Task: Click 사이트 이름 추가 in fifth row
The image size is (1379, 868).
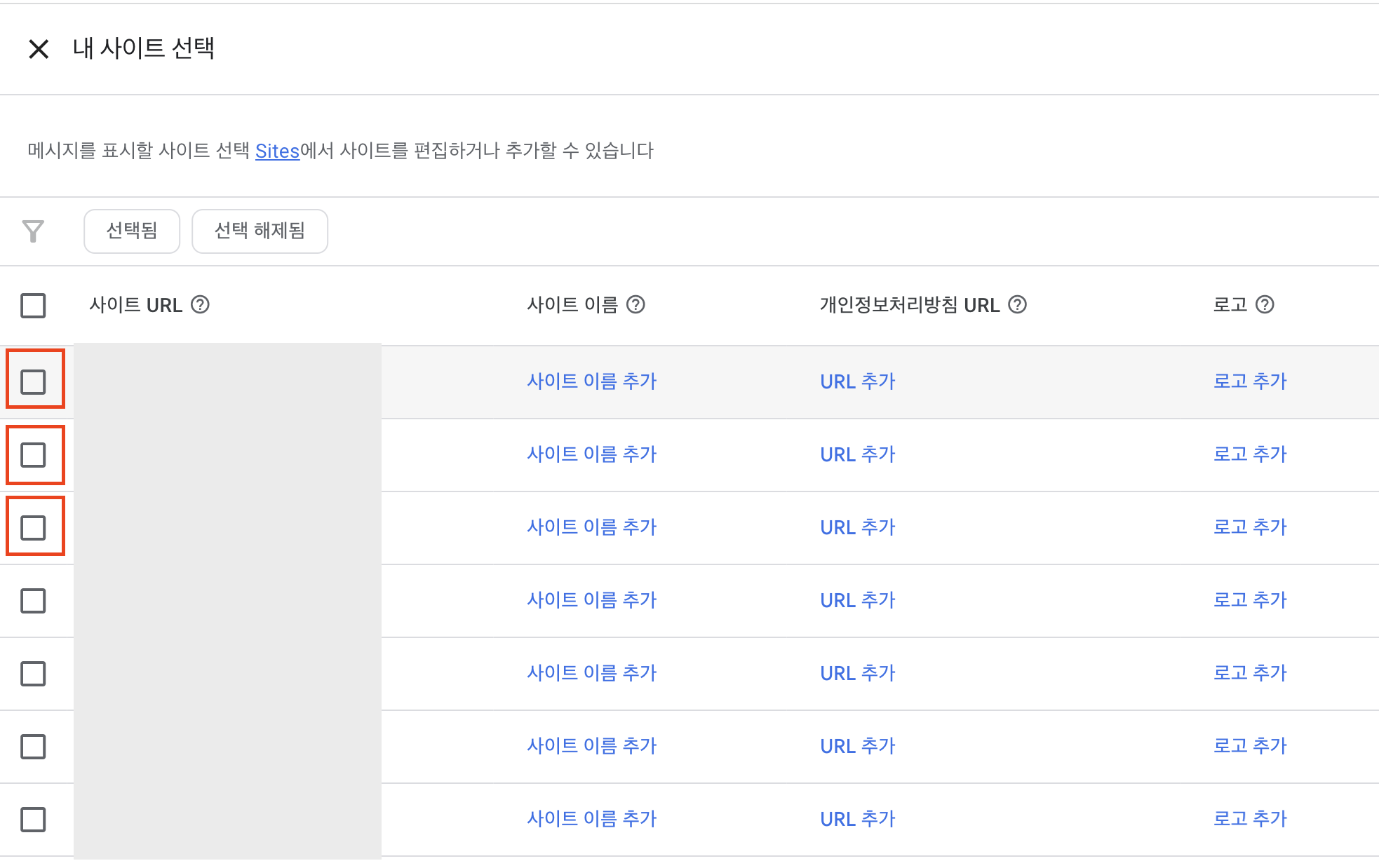Action: pyautogui.click(x=591, y=673)
